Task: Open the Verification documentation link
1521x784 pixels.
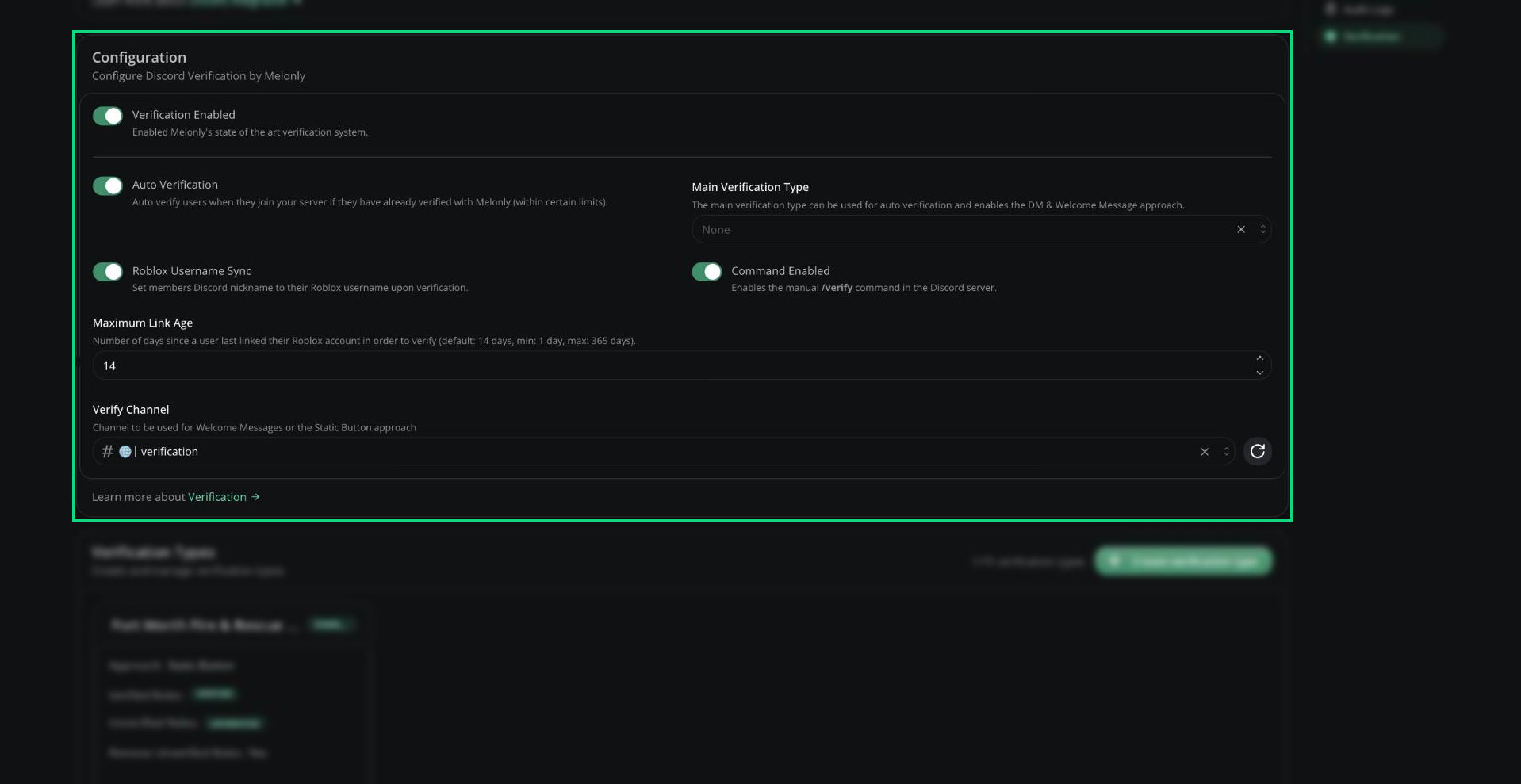Action: click(224, 497)
